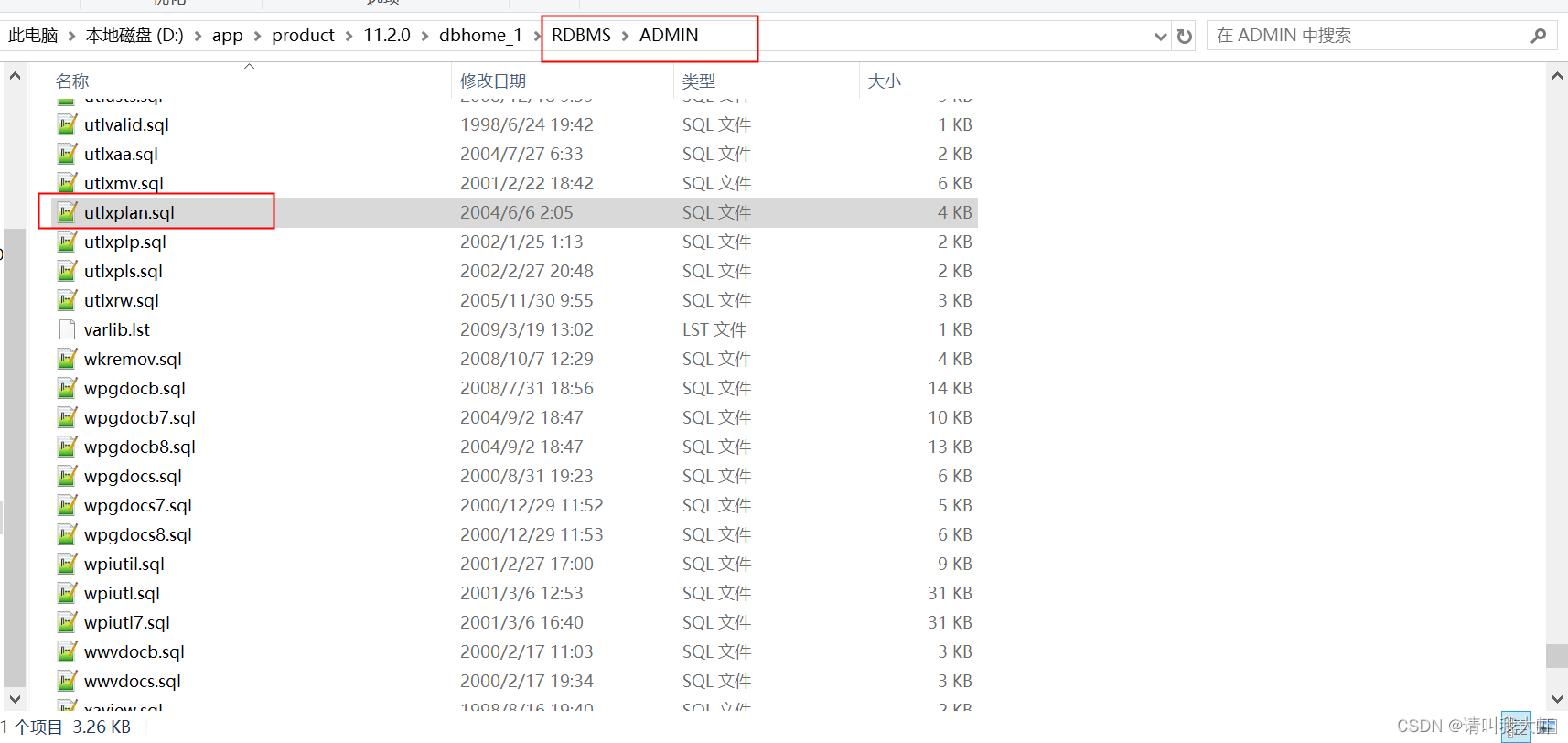Image resolution: width=1568 pixels, height=743 pixels.
Task: Select the utlxpls.sql file name
Action: click(x=124, y=271)
